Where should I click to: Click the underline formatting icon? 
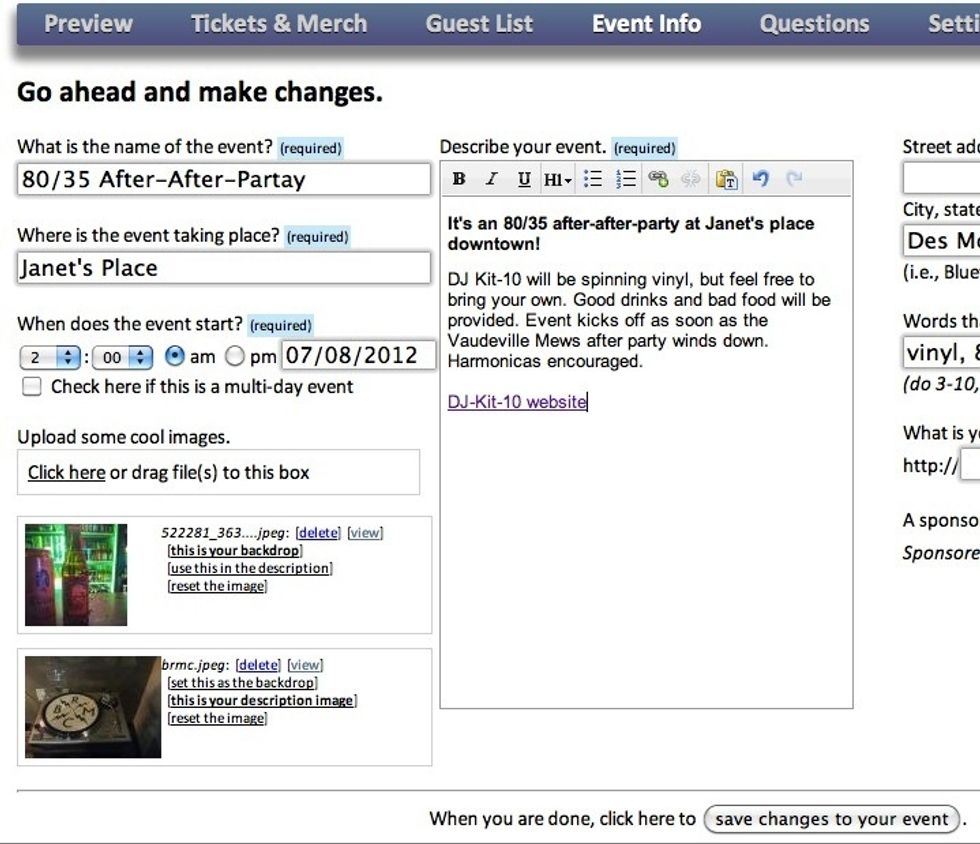pos(524,179)
